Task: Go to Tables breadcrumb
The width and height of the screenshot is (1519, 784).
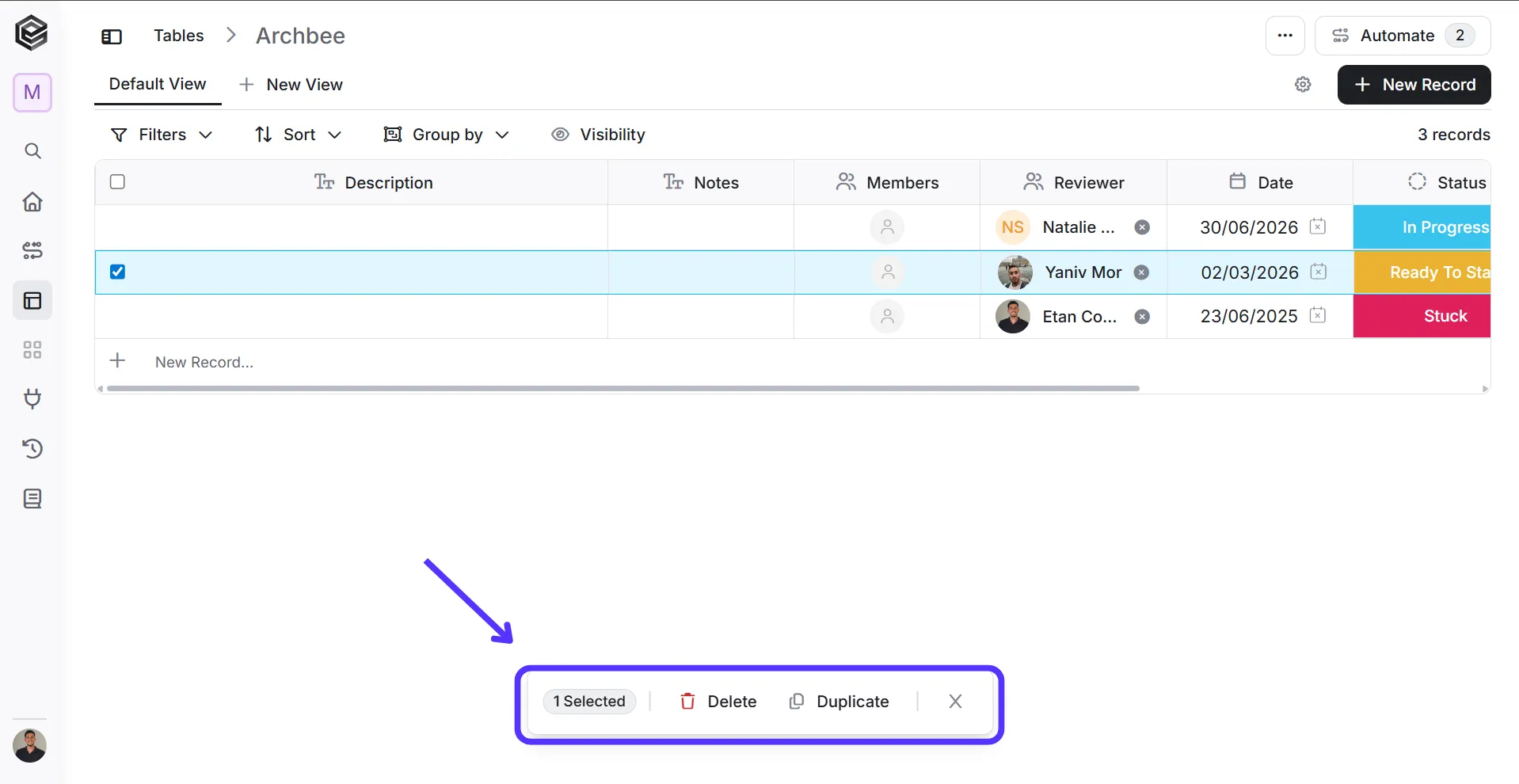Action: [x=178, y=36]
